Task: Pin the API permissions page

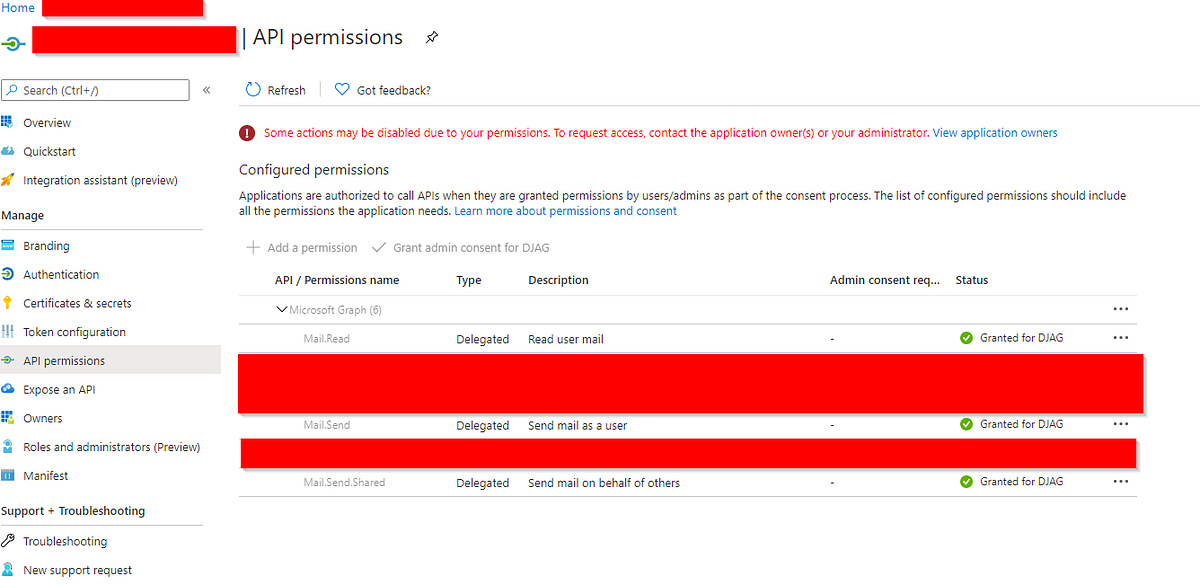Action: 431,37
